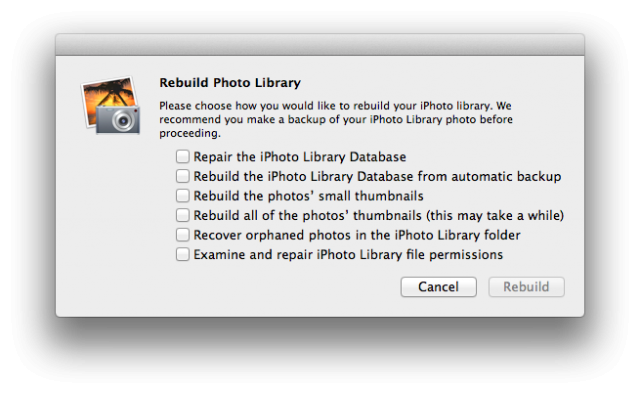The width and height of the screenshot is (640, 394).
Task: Click label text 'Rebuild the photos' small thumbnails'
Action: 308,196
